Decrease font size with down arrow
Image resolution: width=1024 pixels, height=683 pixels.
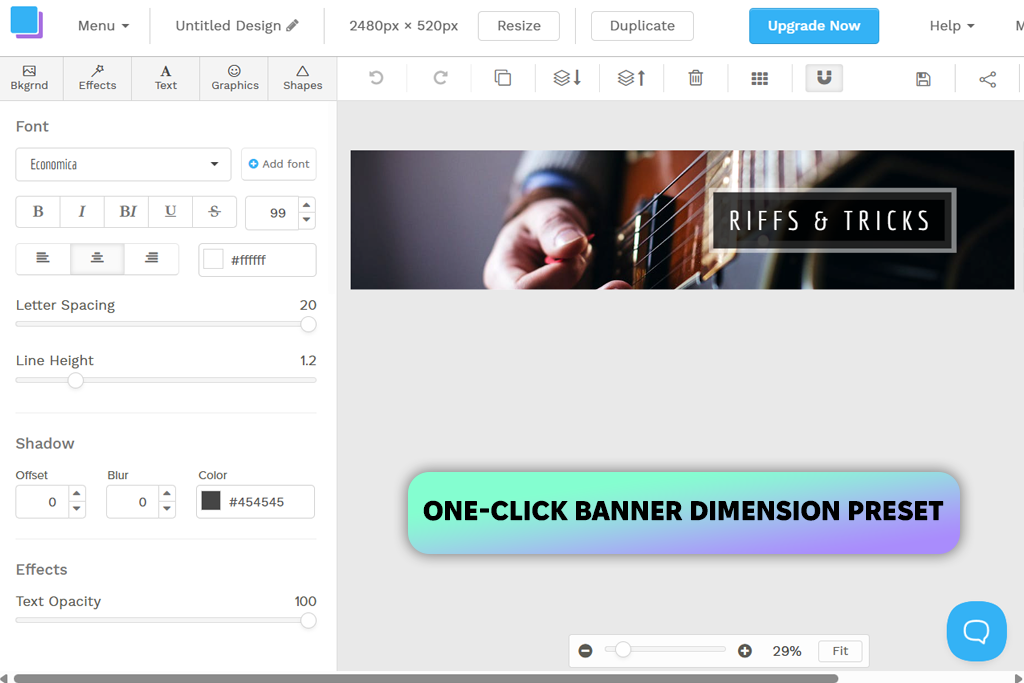point(306,220)
